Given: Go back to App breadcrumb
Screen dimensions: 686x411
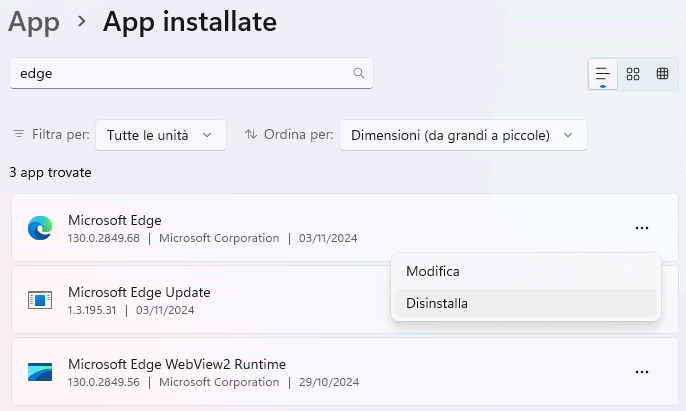Looking at the screenshot, I should [x=33, y=20].
